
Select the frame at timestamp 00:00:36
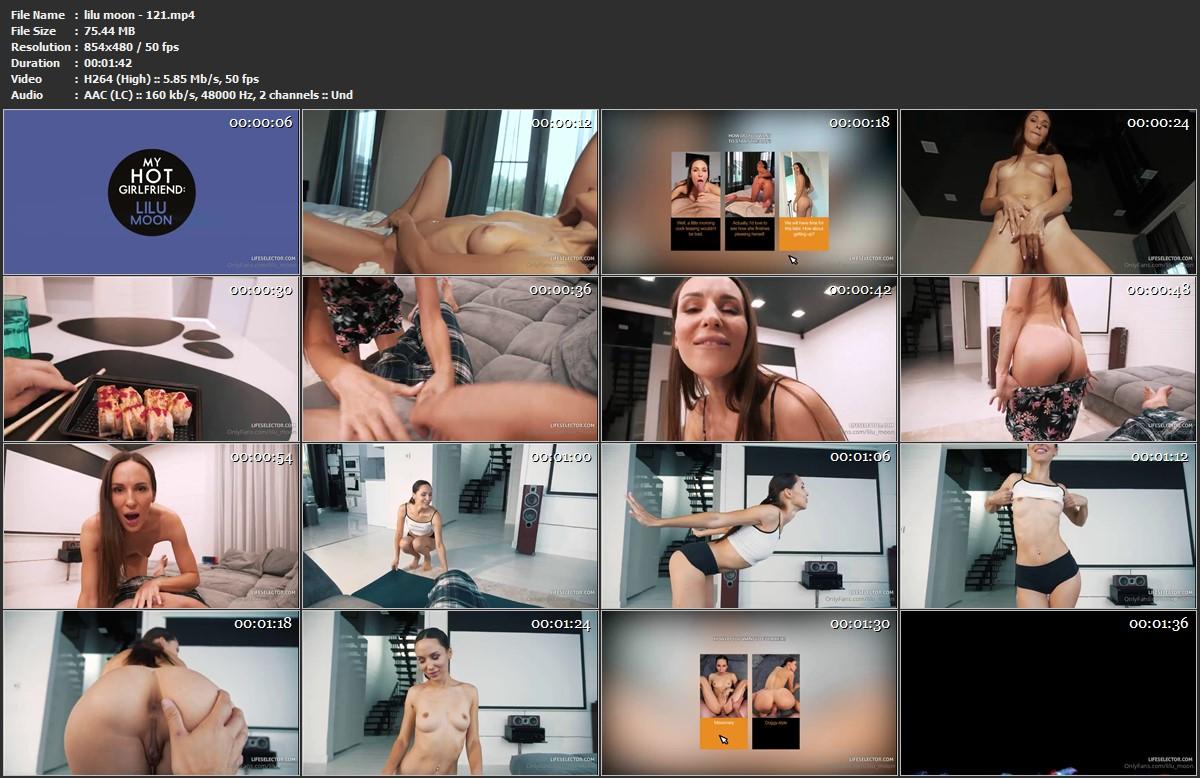[450, 359]
